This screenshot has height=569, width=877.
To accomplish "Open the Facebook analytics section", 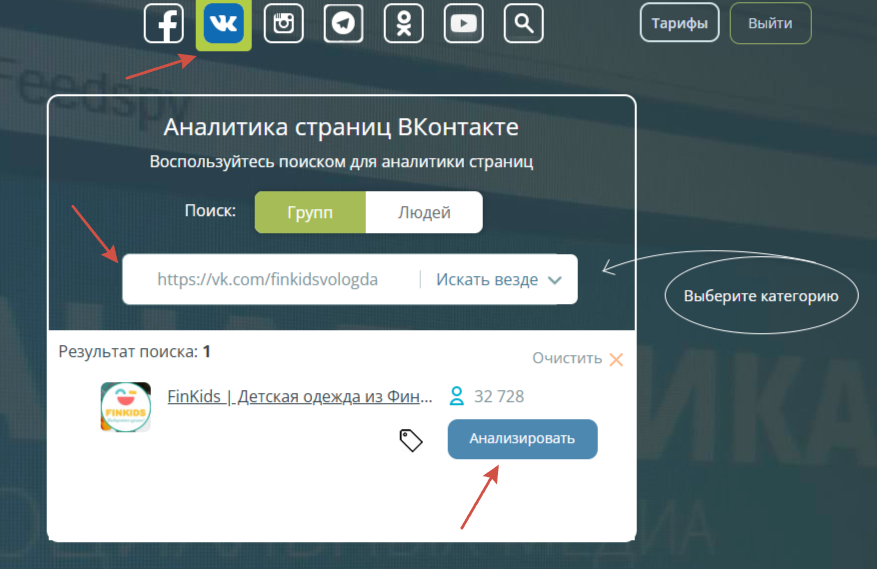I will [x=164, y=23].
